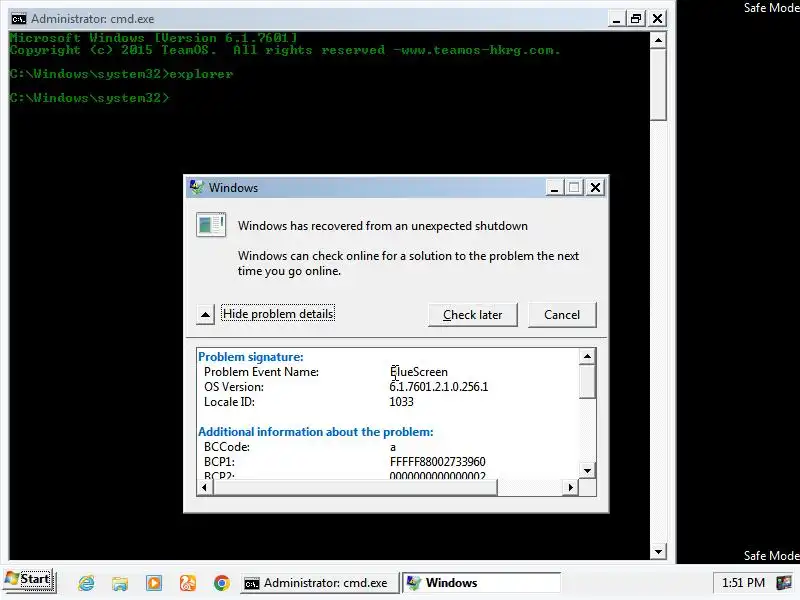The height and width of the screenshot is (600, 800).
Task: Click the BlueScreen event name value
Action: [x=418, y=372]
